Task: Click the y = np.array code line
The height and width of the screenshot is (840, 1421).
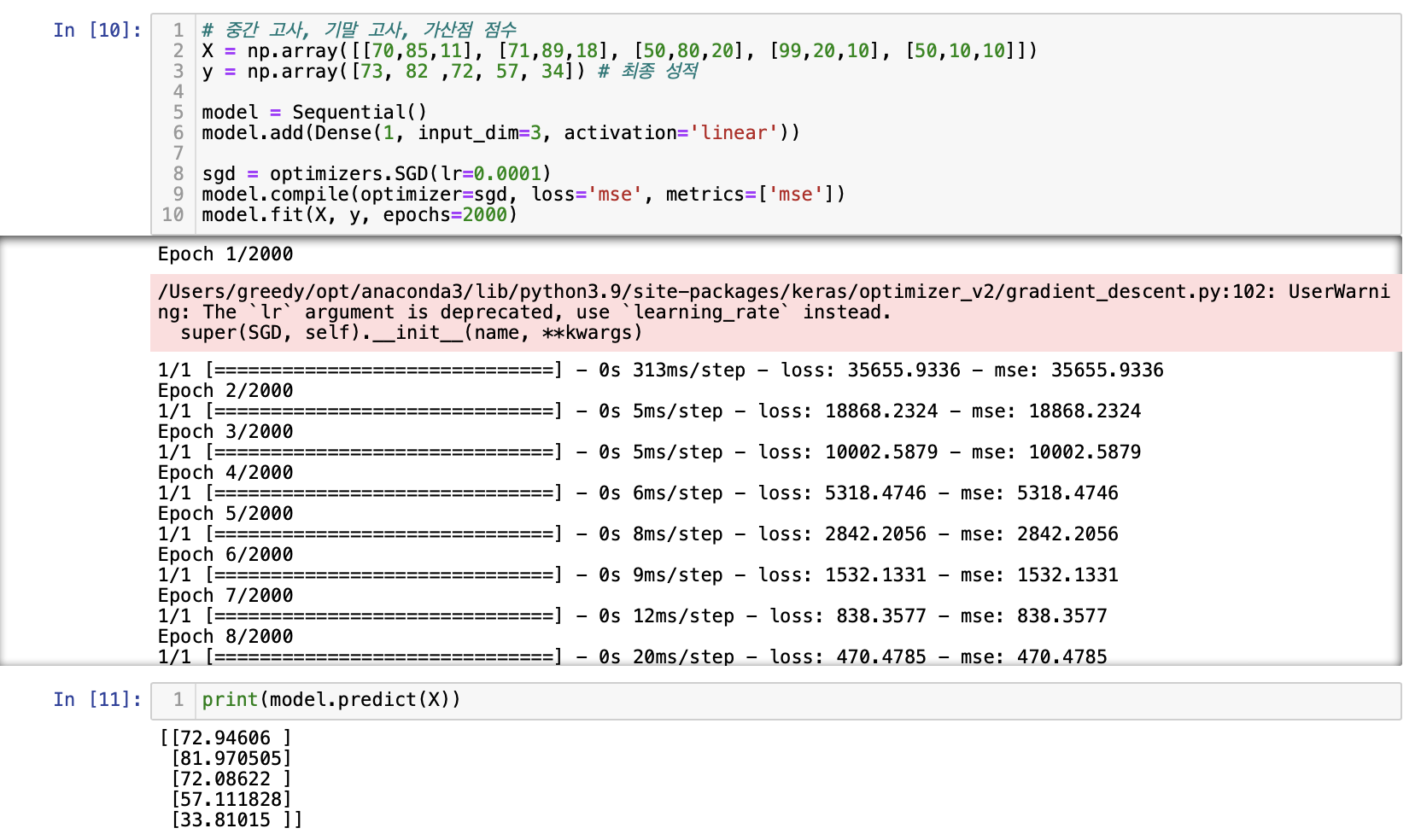Action: click(x=450, y=72)
